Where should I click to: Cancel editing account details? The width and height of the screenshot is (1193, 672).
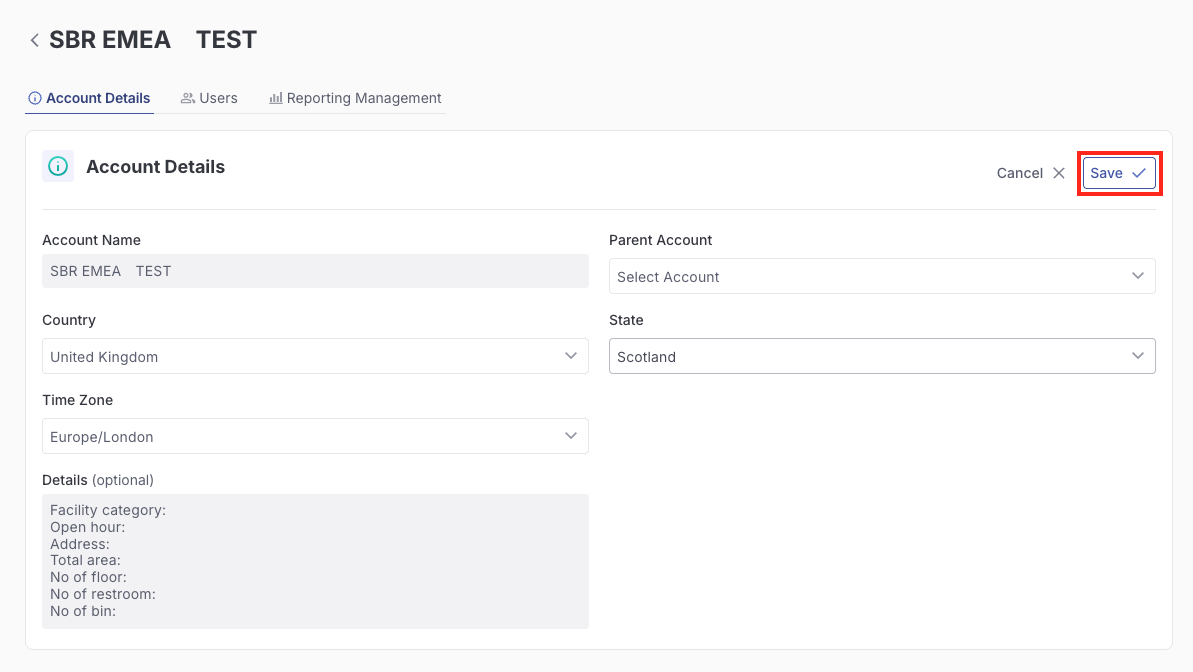pyautogui.click(x=1020, y=173)
